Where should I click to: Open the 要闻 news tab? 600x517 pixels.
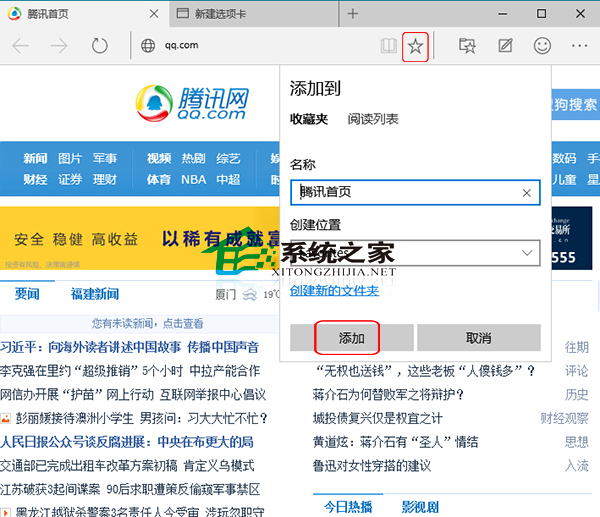click(x=27, y=294)
